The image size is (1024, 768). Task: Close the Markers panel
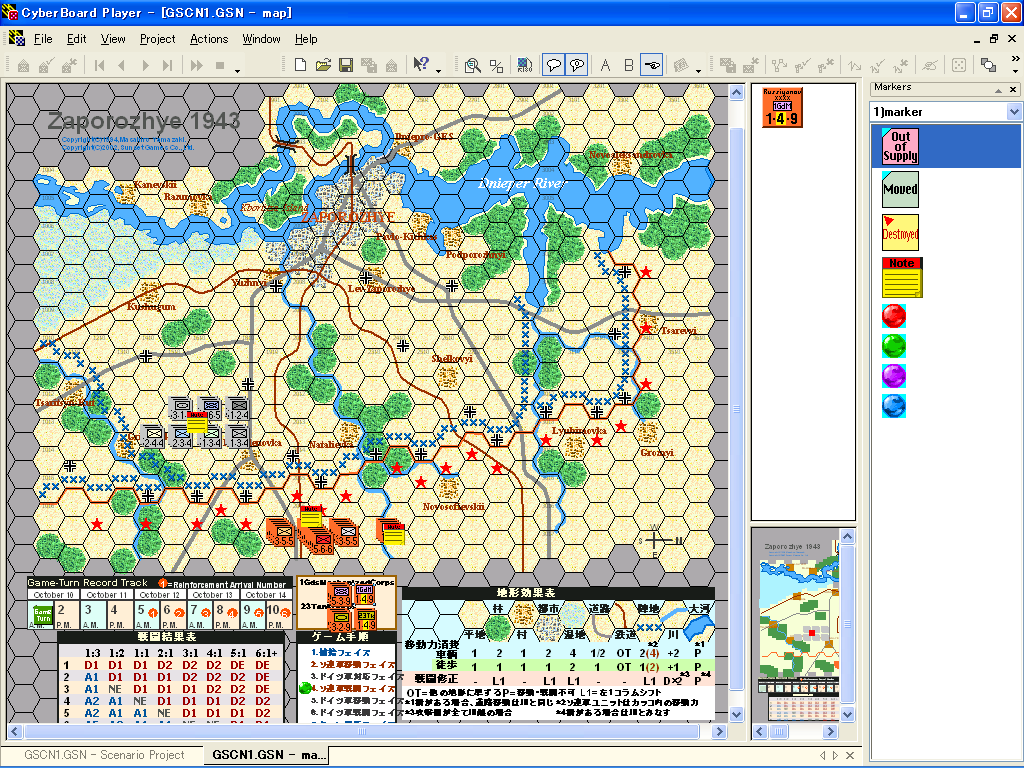[1013, 89]
